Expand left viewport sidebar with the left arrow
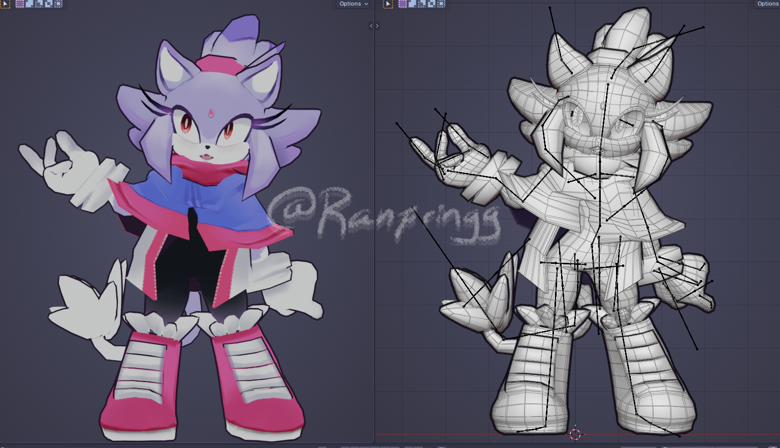The width and height of the screenshot is (780, 448). click(371, 26)
